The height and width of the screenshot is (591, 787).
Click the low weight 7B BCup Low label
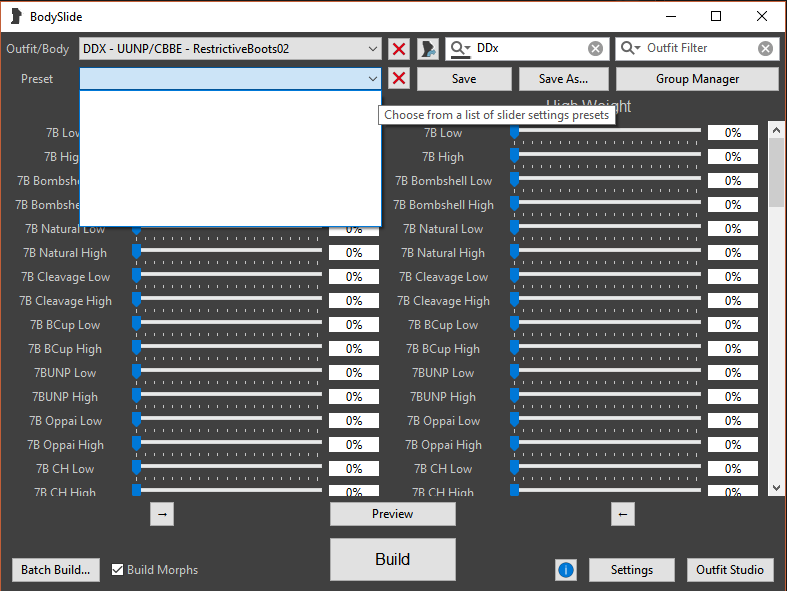click(65, 325)
